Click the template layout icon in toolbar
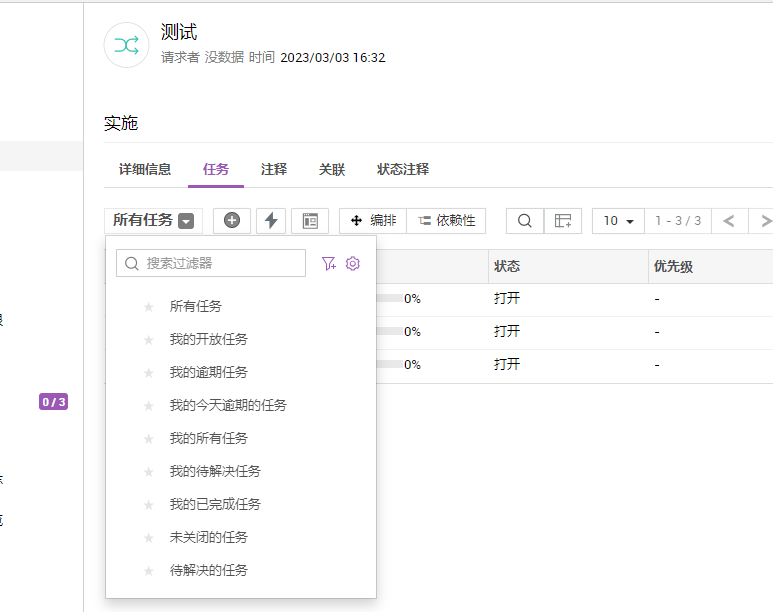Image resolution: width=773 pixels, height=612 pixels. click(310, 221)
